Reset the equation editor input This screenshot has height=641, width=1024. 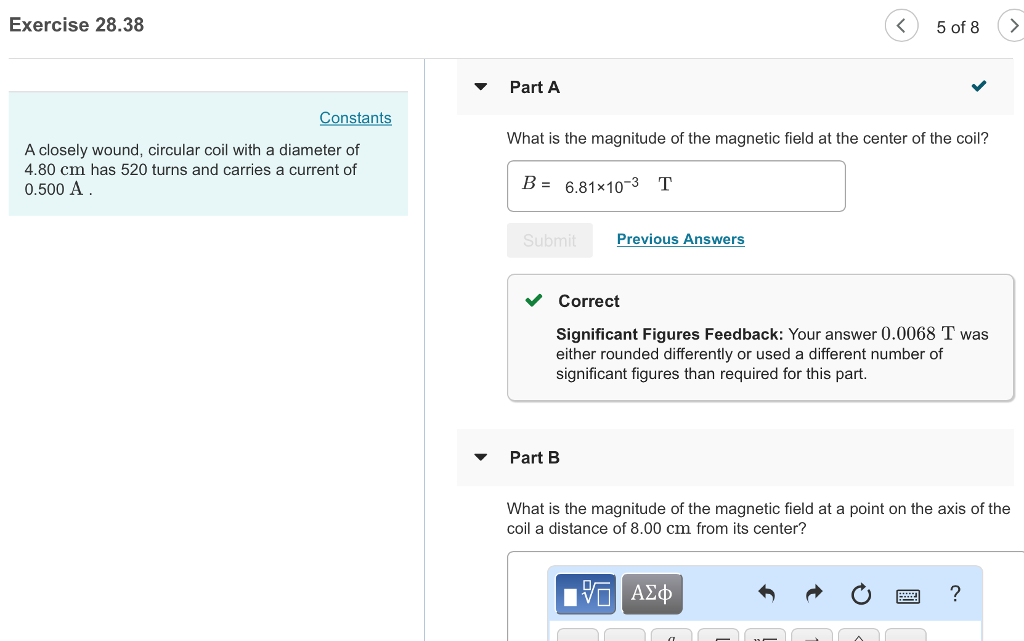[x=861, y=593]
